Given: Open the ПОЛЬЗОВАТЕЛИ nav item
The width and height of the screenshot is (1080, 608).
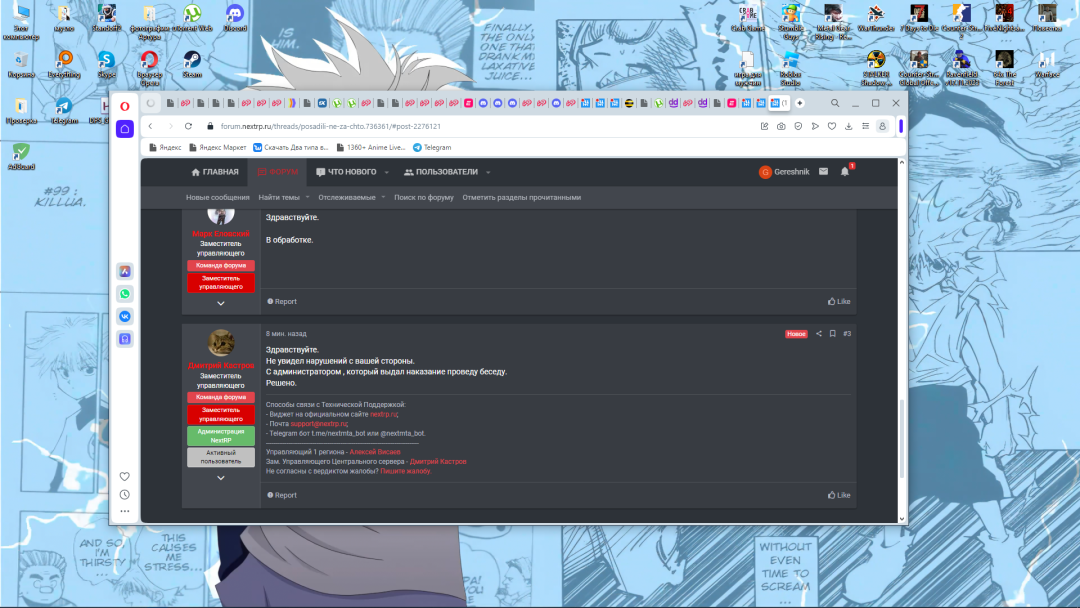Looking at the screenshot, I should pyautogui.click(x=441, y=172).
